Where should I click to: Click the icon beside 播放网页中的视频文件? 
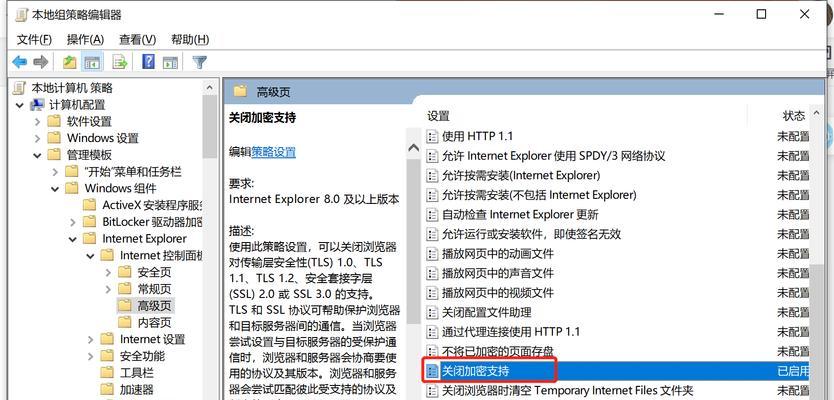[432, 293]
